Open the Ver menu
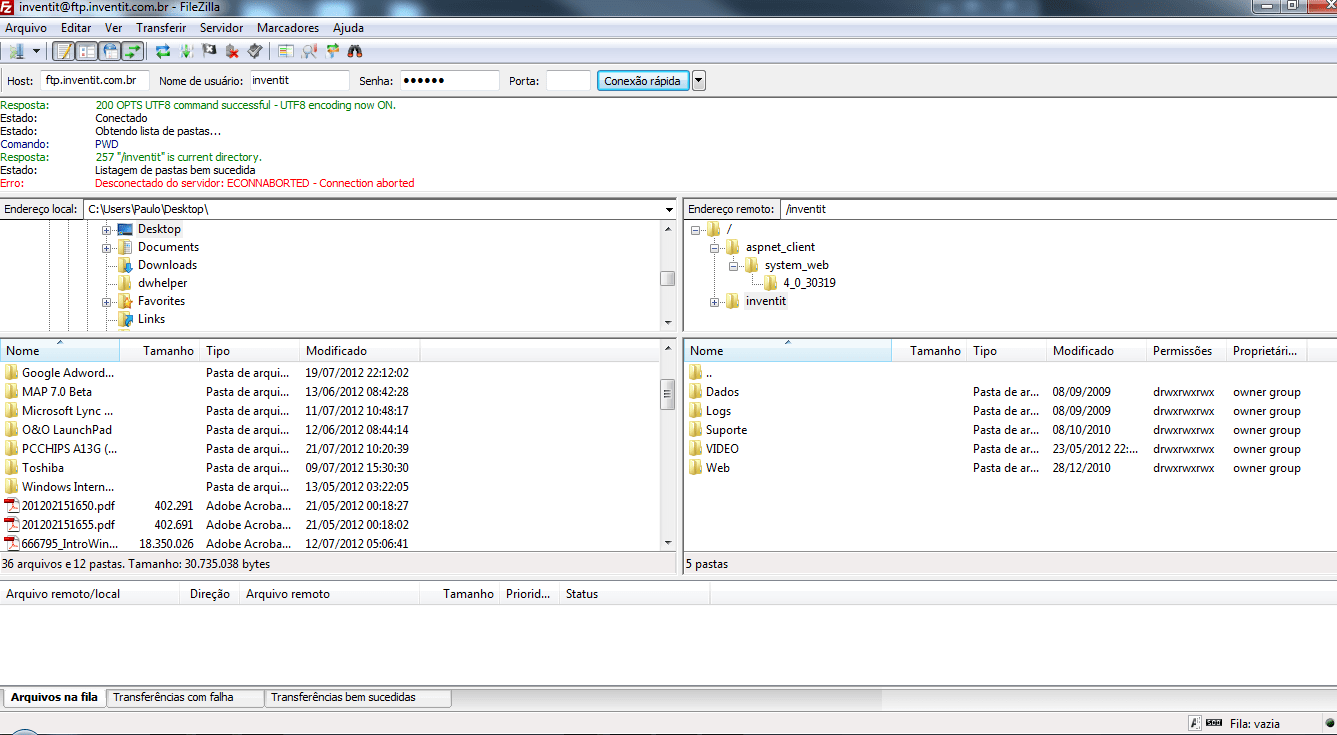 [x=114, y=28]
